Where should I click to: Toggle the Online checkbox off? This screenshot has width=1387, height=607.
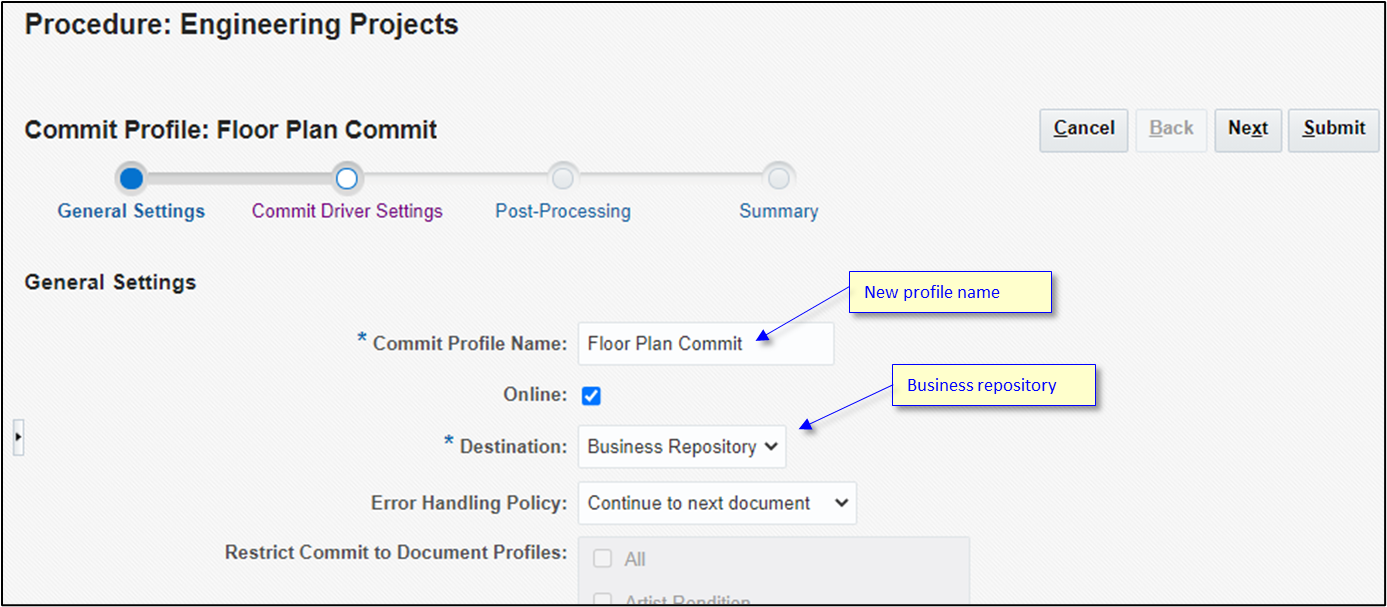point(591,395)
